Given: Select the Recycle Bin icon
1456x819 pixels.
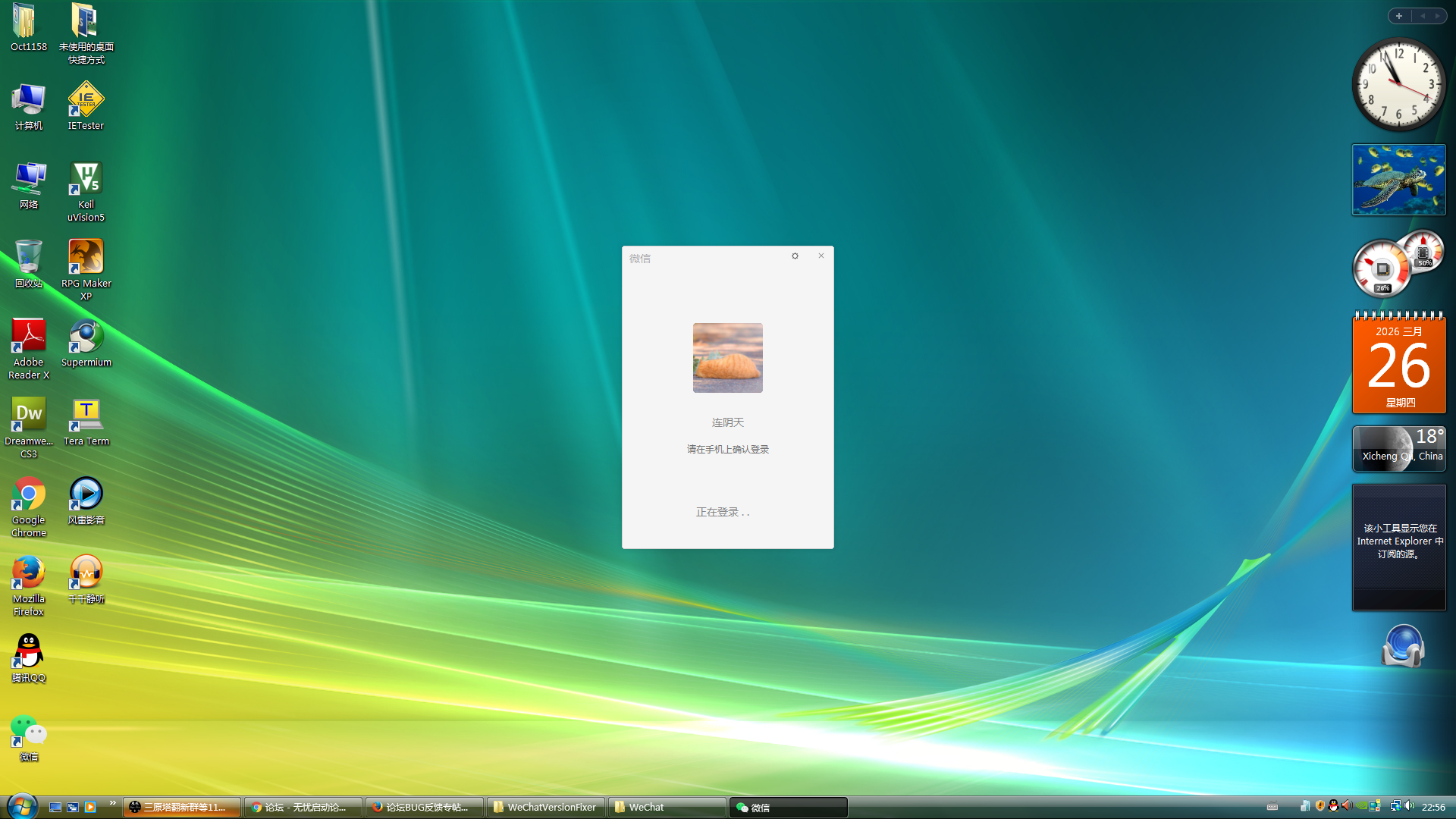Looking at the screenshot, I should pos(29,258).
